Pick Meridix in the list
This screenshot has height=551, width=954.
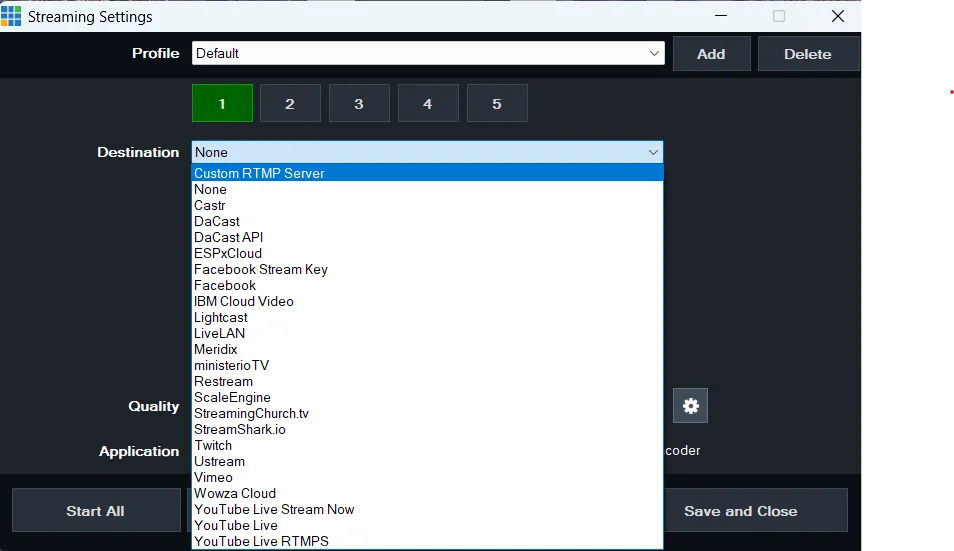(x=427, y=349)
